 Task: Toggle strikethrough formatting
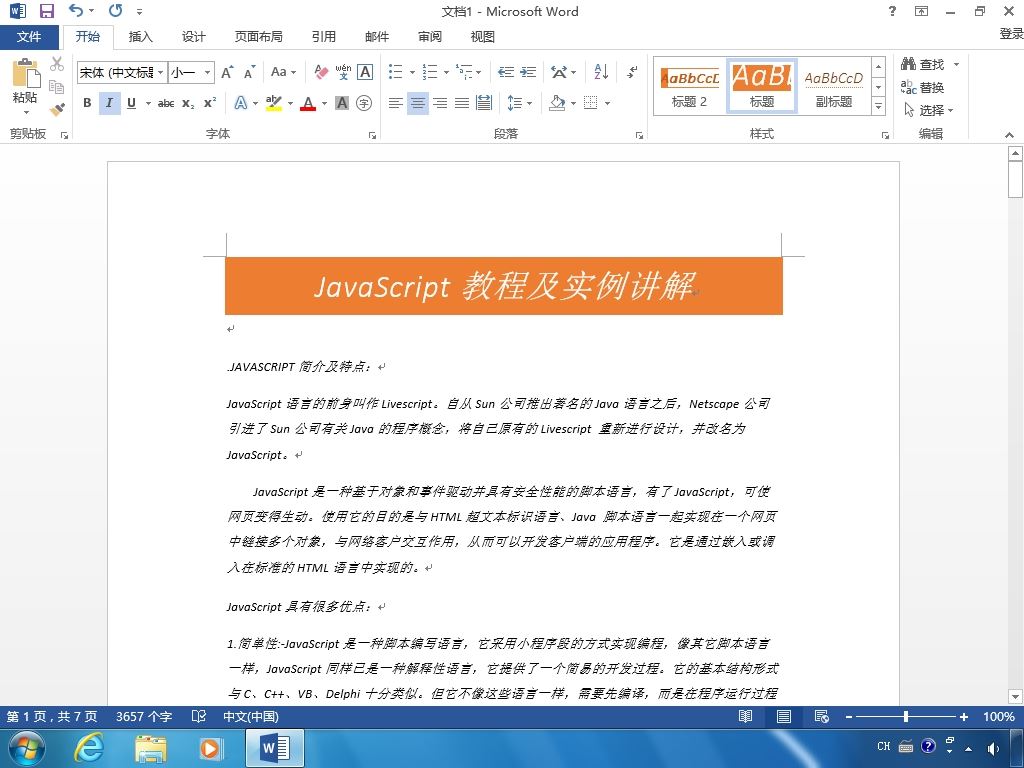pos(166,103)
